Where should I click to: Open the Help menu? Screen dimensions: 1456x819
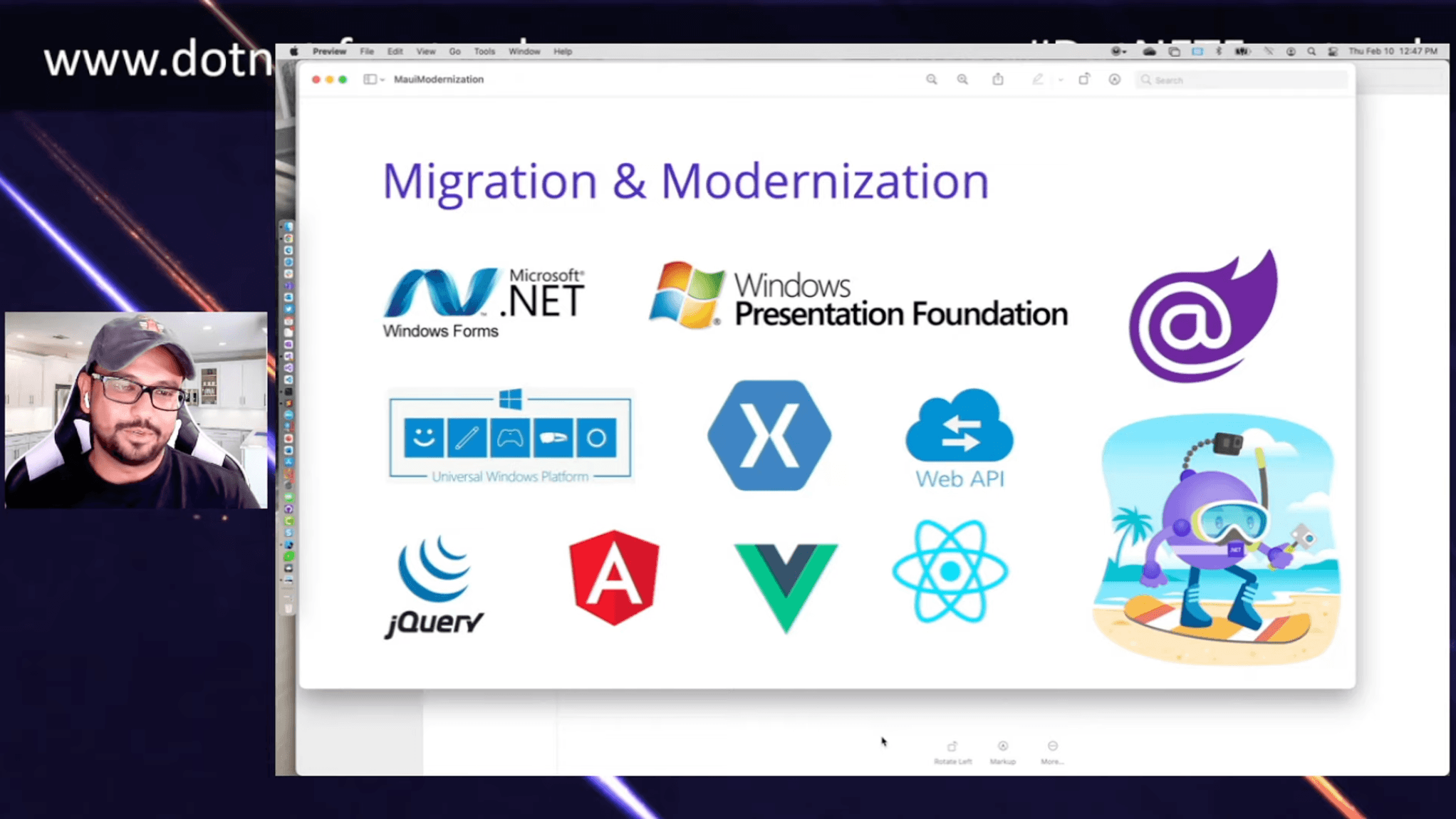[x=563, y=51]
